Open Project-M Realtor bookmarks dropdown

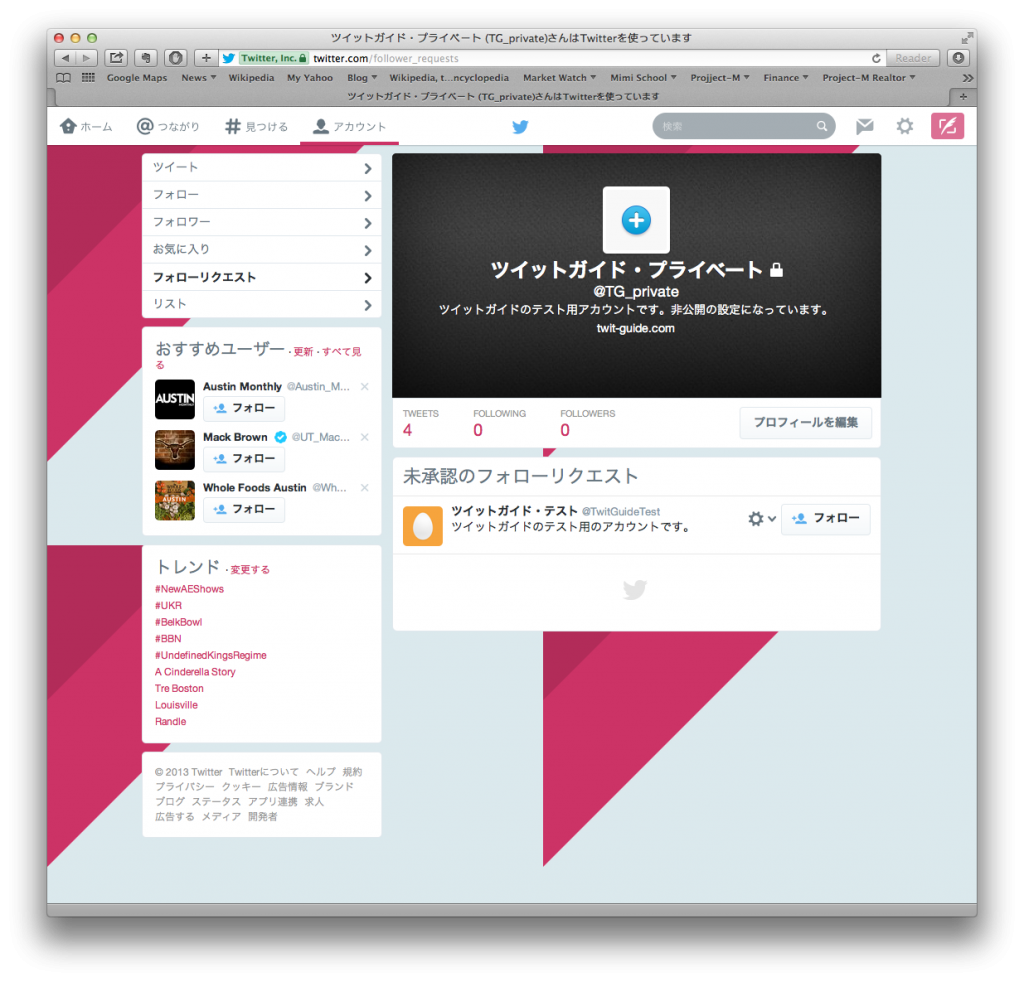click(869, 78)
